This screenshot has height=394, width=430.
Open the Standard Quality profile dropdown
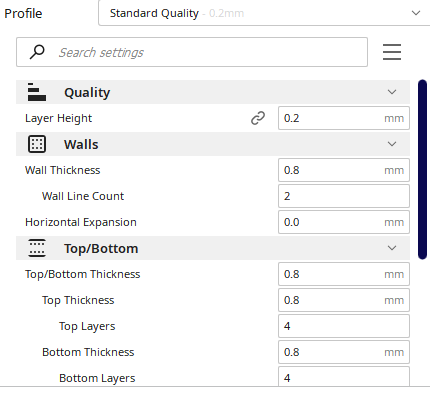click(264, 13)
